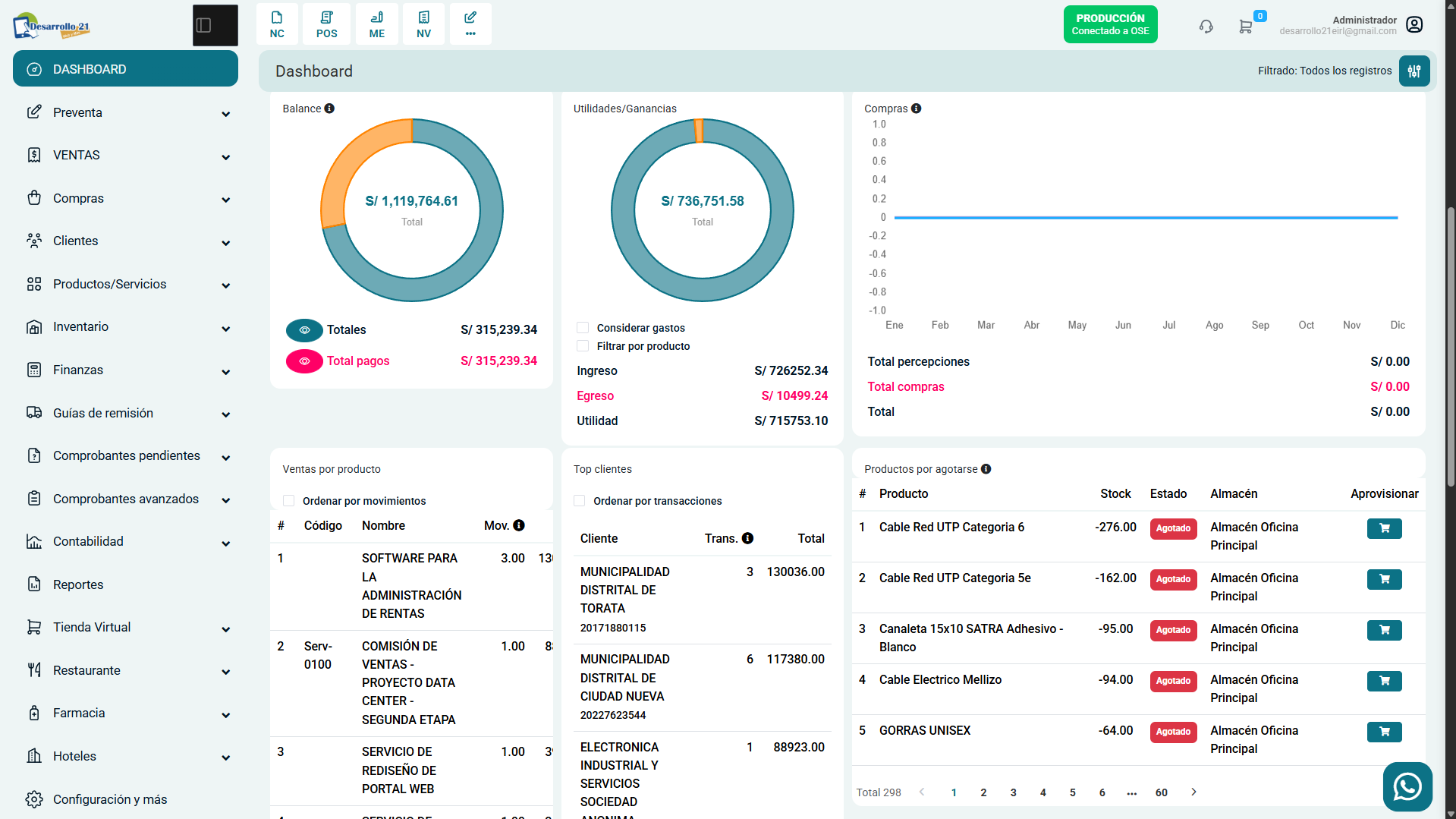Go to page 3 of products
Screen dimensions: 1456x819
(1013, 792)
